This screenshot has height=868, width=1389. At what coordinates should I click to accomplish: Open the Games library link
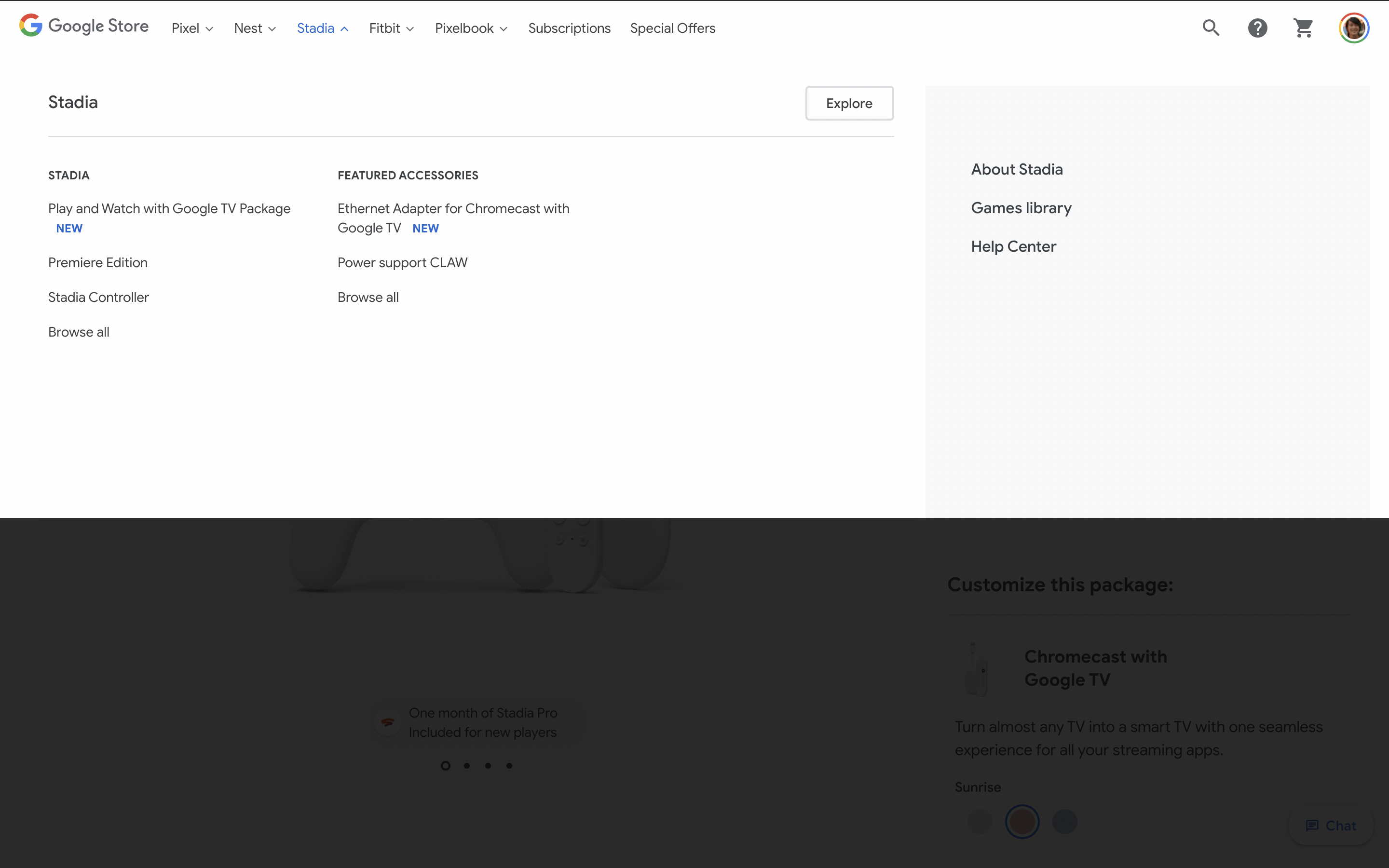[x=1021, y=208]
